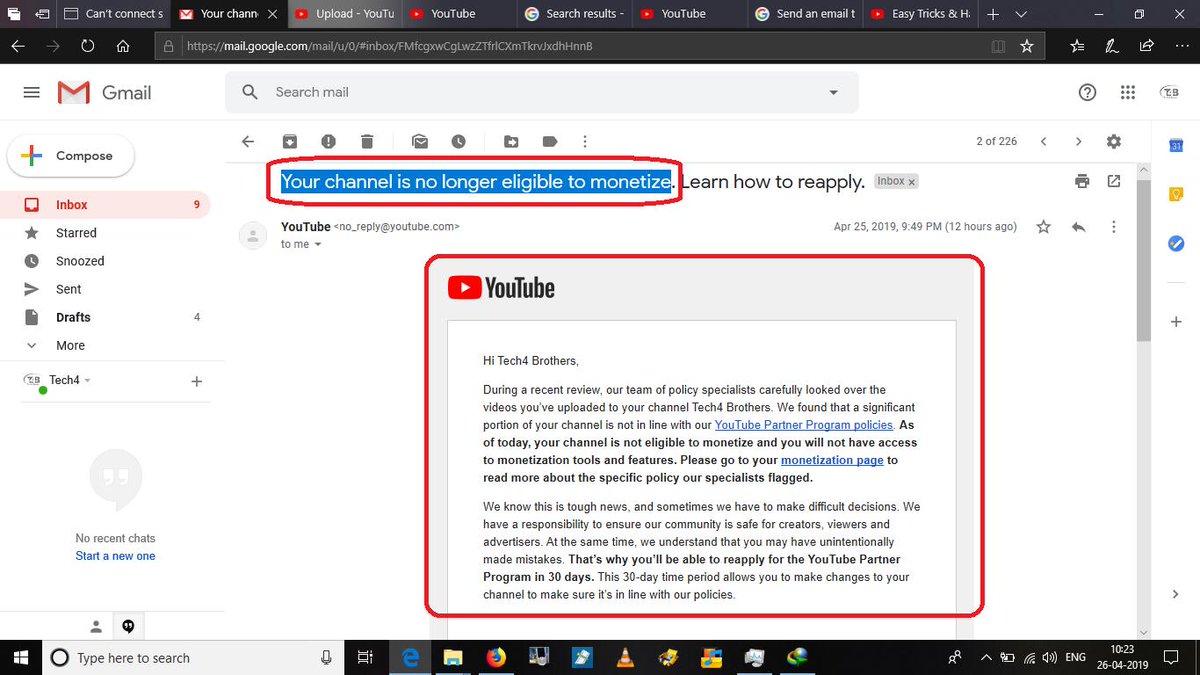Open Gmail Support help icon
The width and height of the screenshot is (1200, 675).
point(1088,92)
